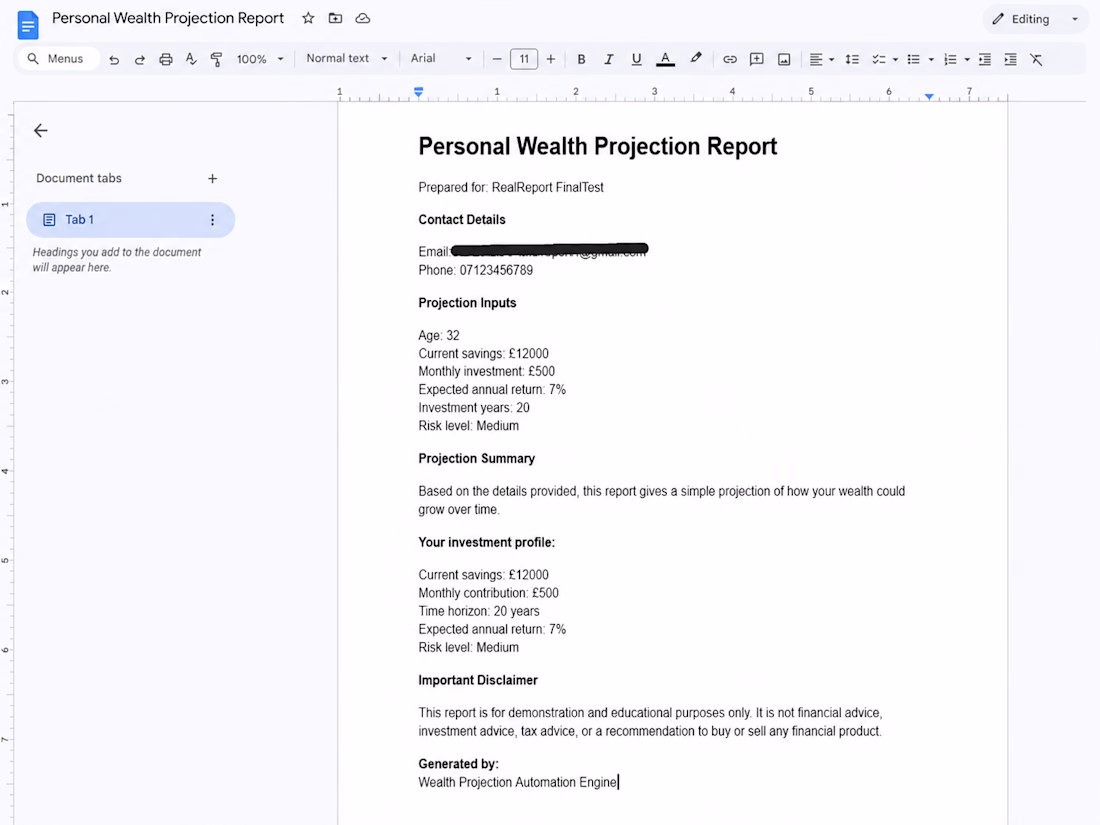Decrease font size with minus button
Viewport: 1100px width, 825px height.
pos(497,60)
